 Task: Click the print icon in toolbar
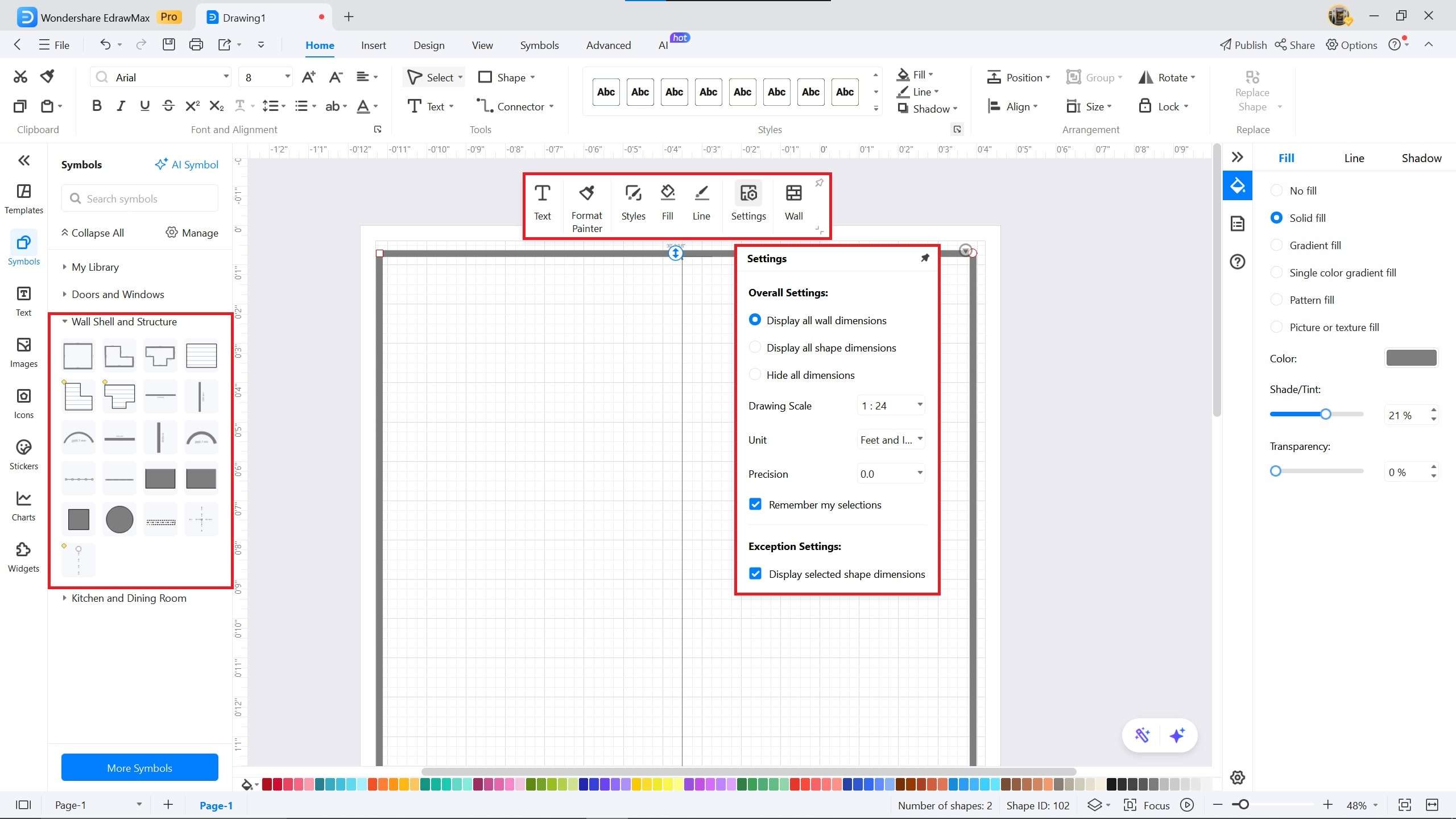(x=196, y=45)
